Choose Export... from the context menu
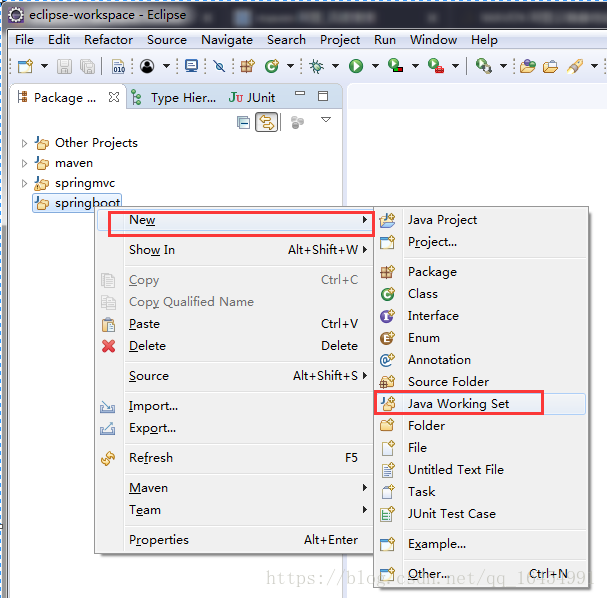This screenshot has width=607, height=598. (234, 428)
